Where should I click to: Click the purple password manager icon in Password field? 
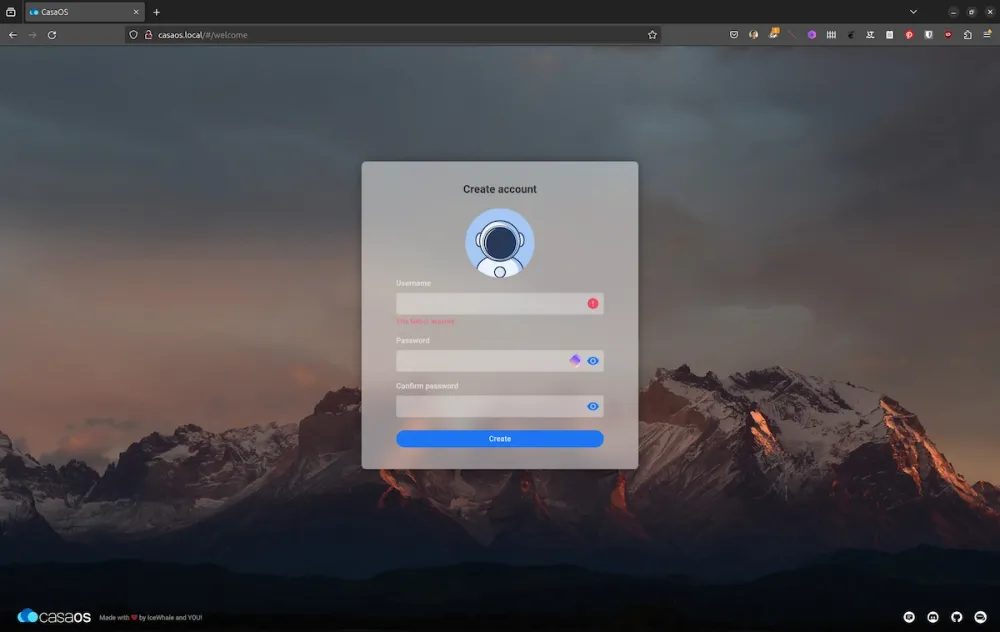coord(575,360)
